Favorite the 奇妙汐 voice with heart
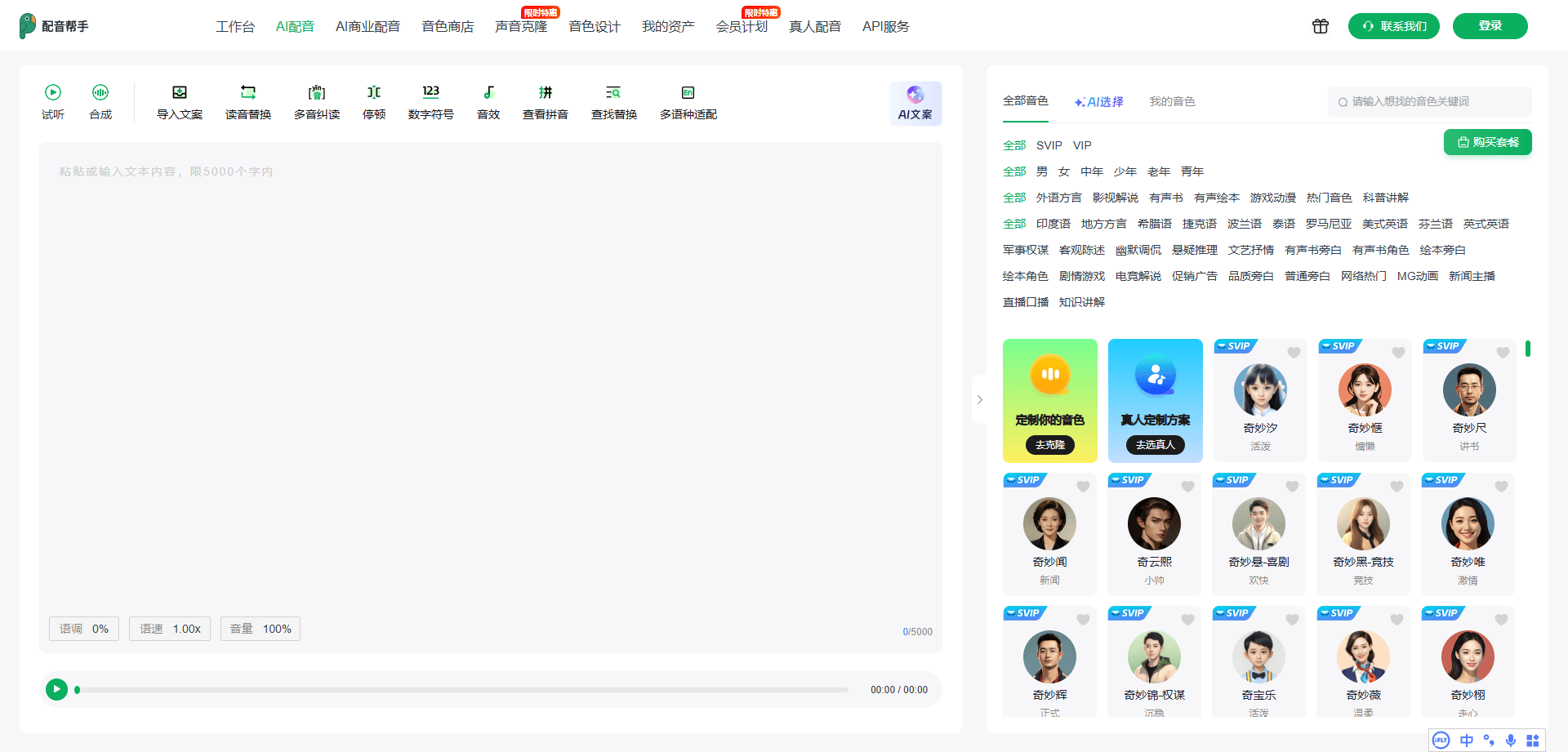Viewport: 1568px width, 752px height. pos(1294,353)
